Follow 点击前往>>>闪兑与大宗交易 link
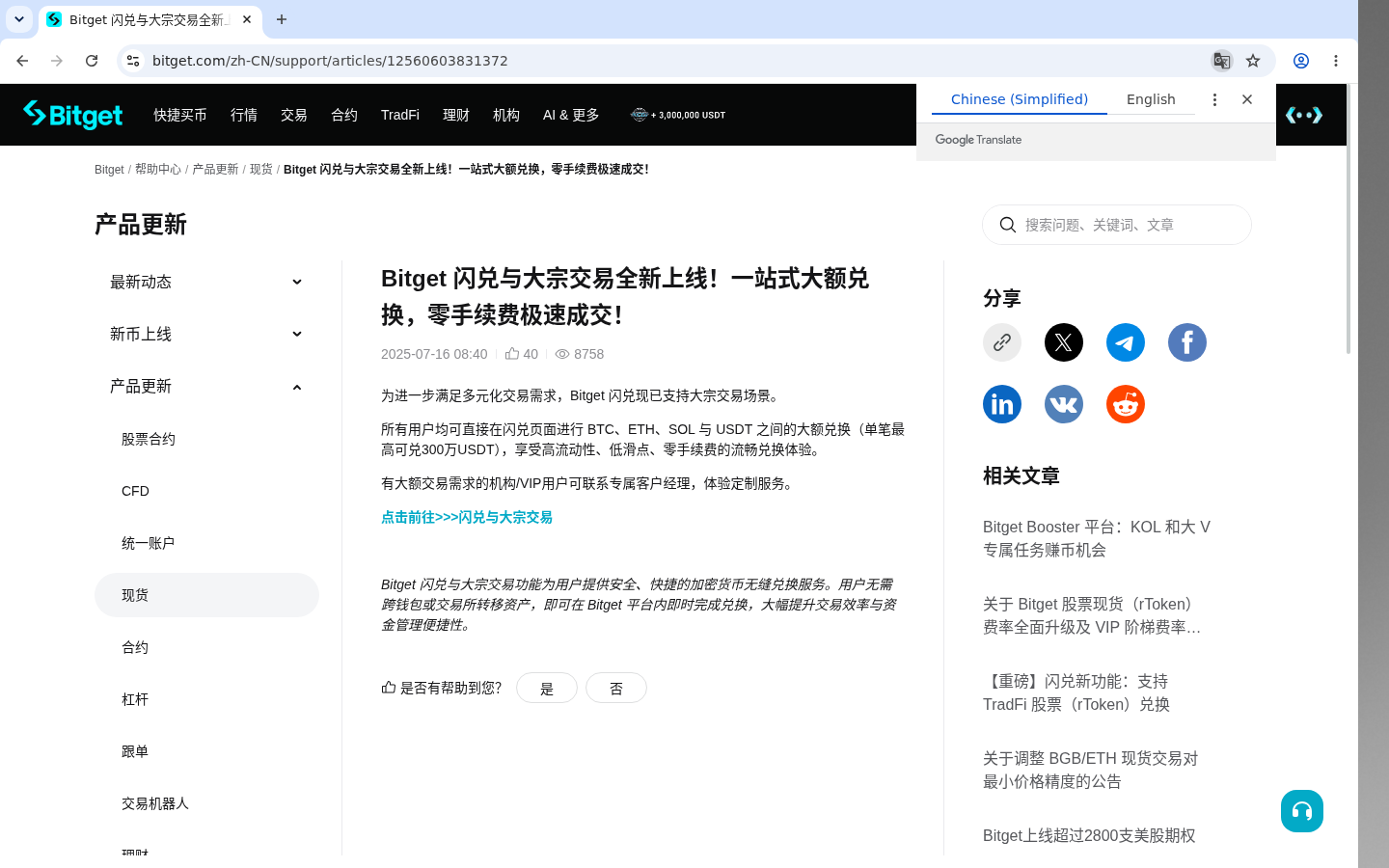 click(467, 517)
